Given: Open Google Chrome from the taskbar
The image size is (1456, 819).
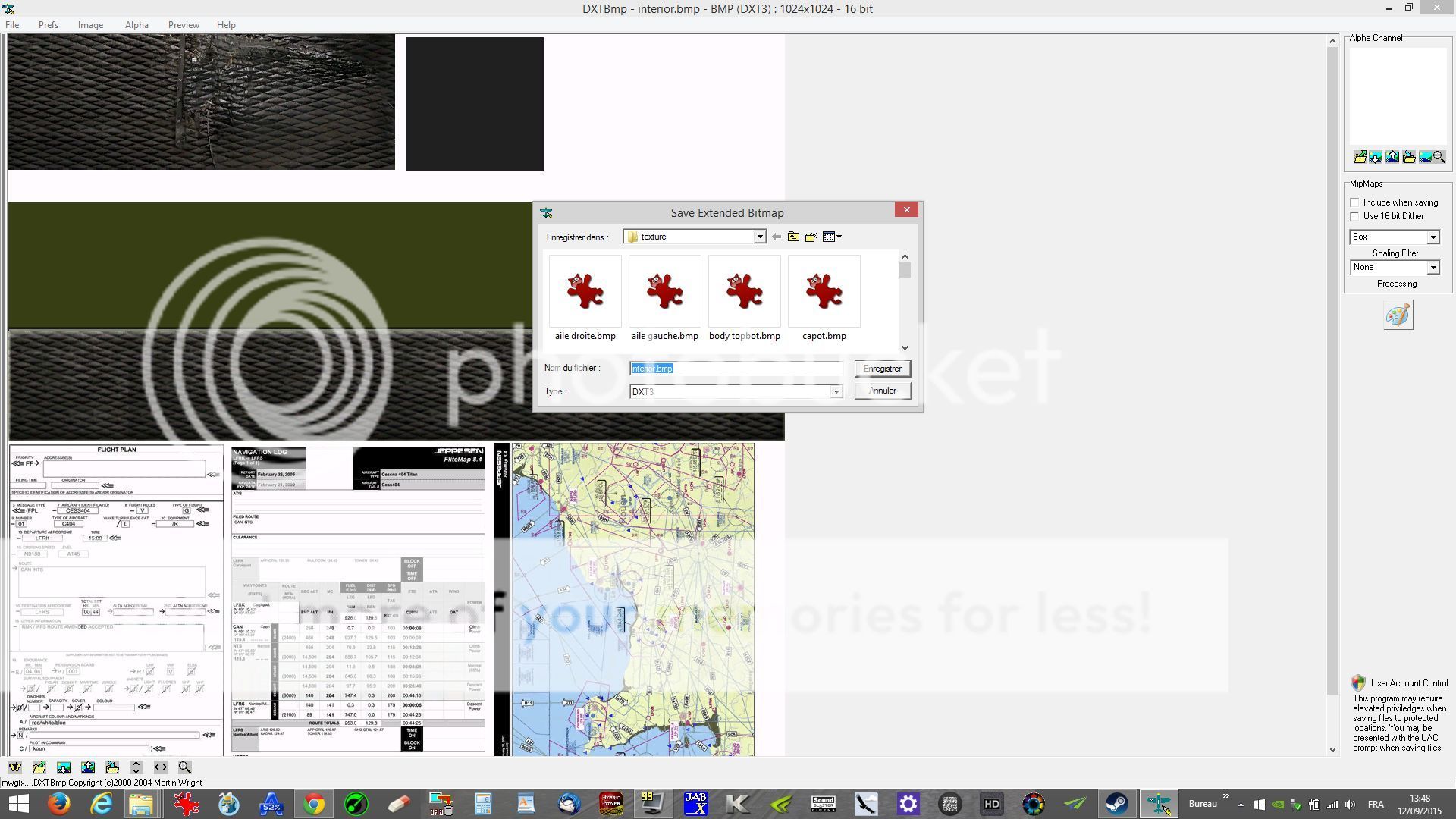Looking at the screenshot, I should point(314,804).
